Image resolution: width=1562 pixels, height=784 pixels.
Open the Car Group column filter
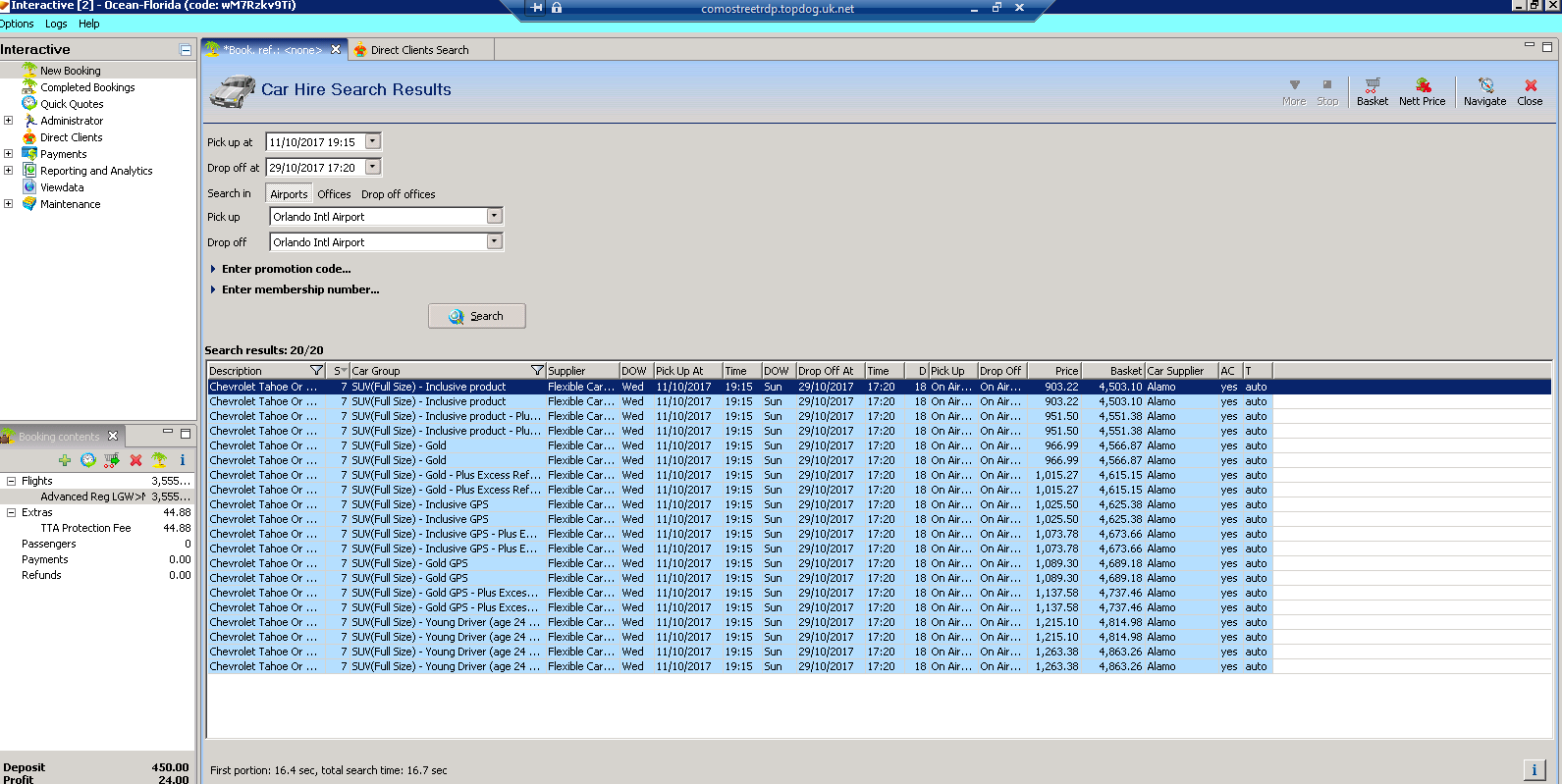pos(537,370)
